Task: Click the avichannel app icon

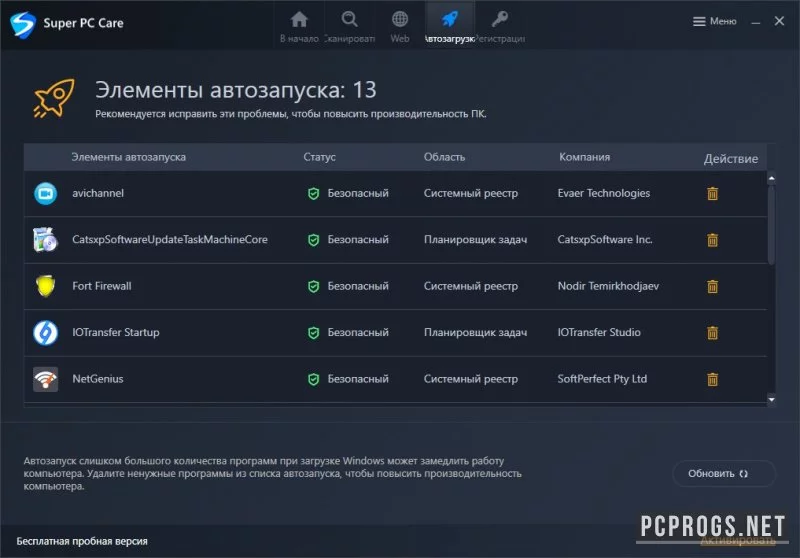Action: tap(45, 193)
